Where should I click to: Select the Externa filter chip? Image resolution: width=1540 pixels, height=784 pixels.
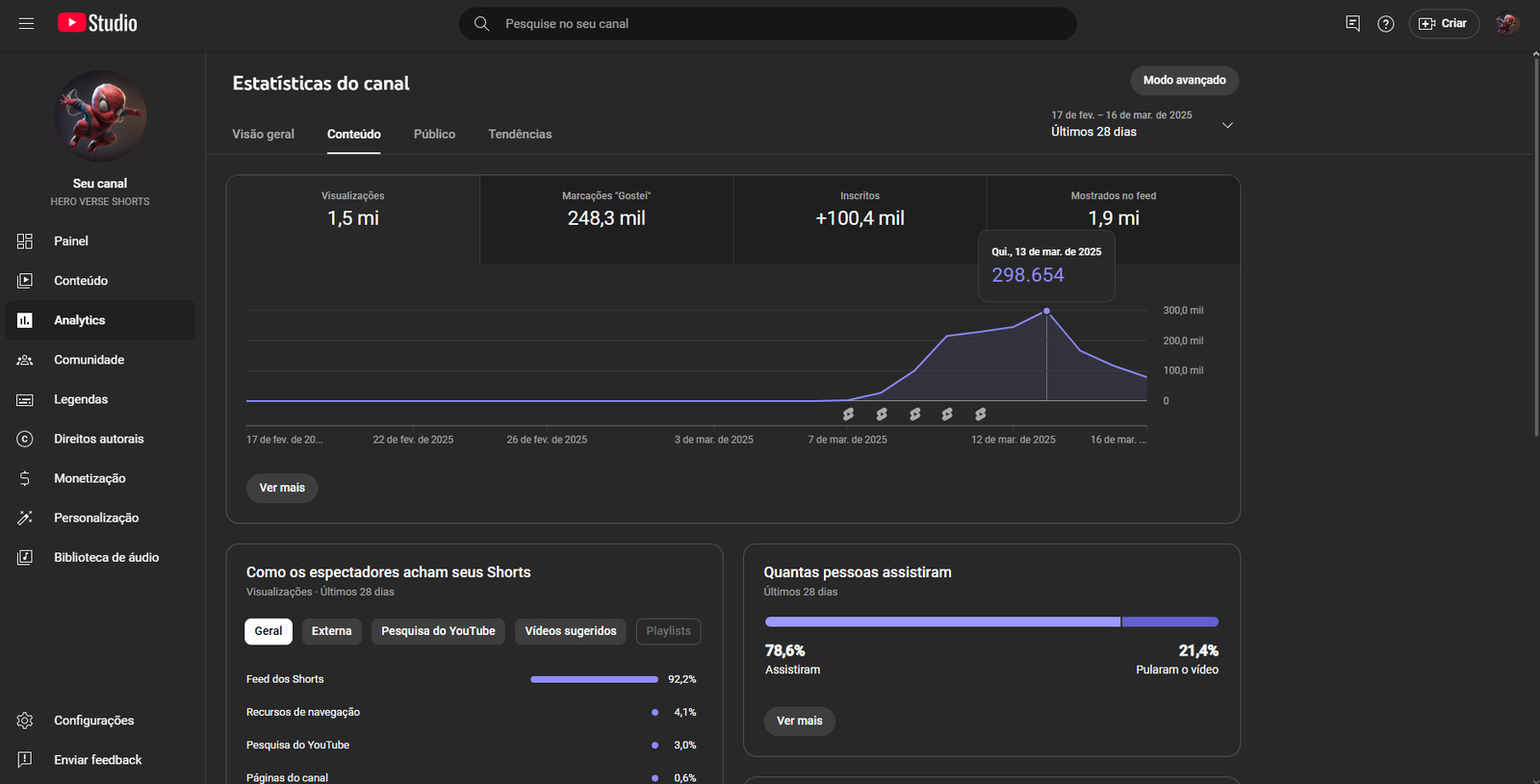(x=331, y=631)
